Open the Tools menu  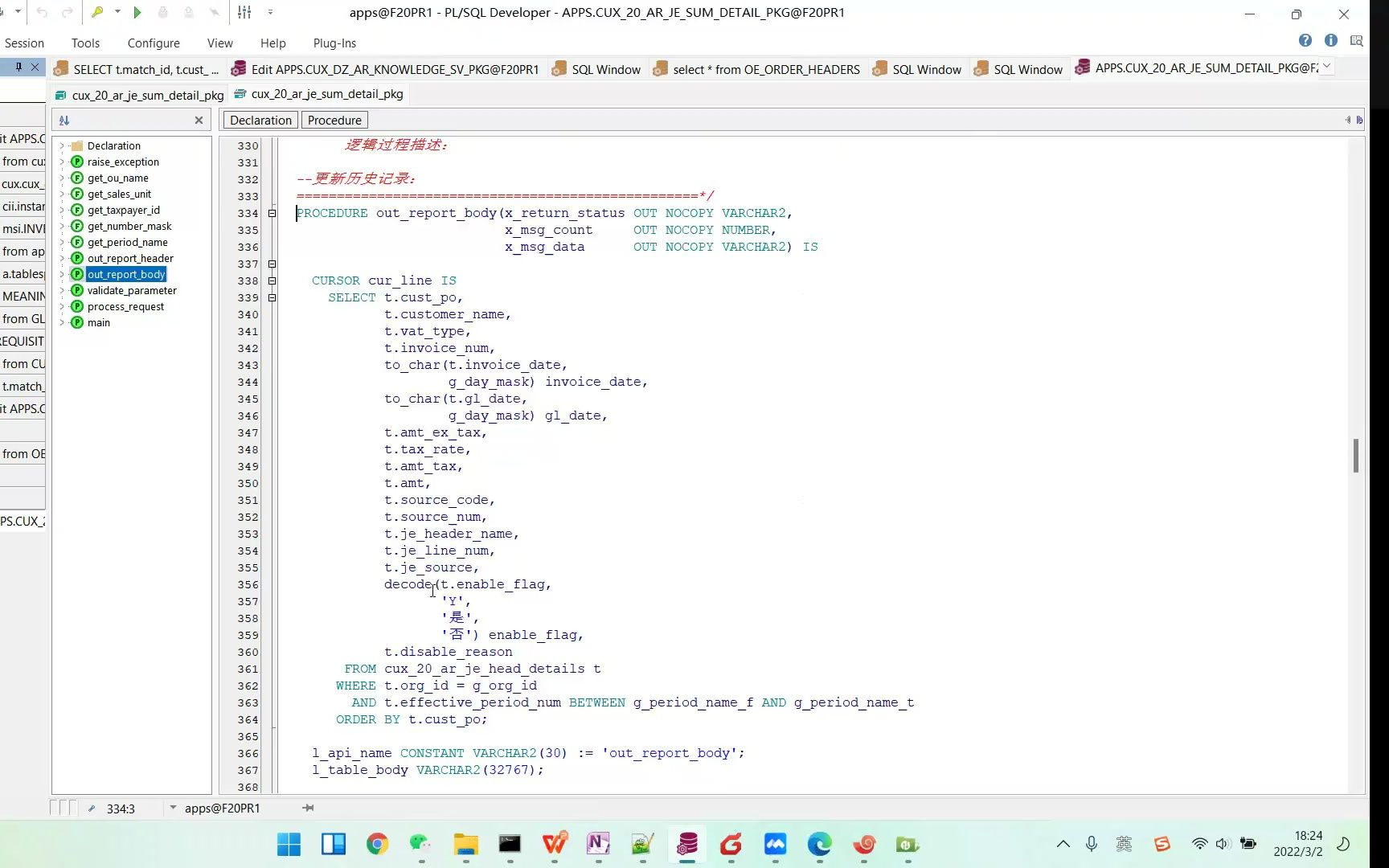coord(85,43)
